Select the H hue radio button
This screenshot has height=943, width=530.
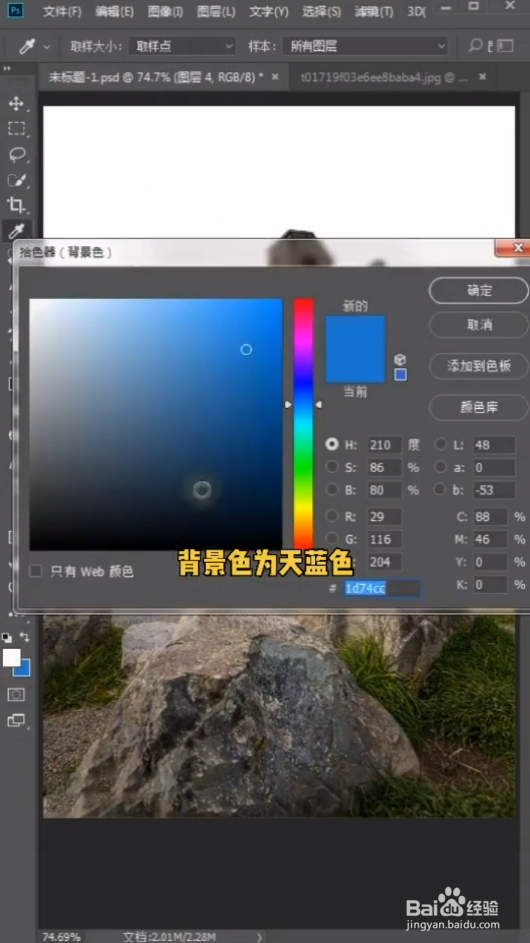[331, 445]
